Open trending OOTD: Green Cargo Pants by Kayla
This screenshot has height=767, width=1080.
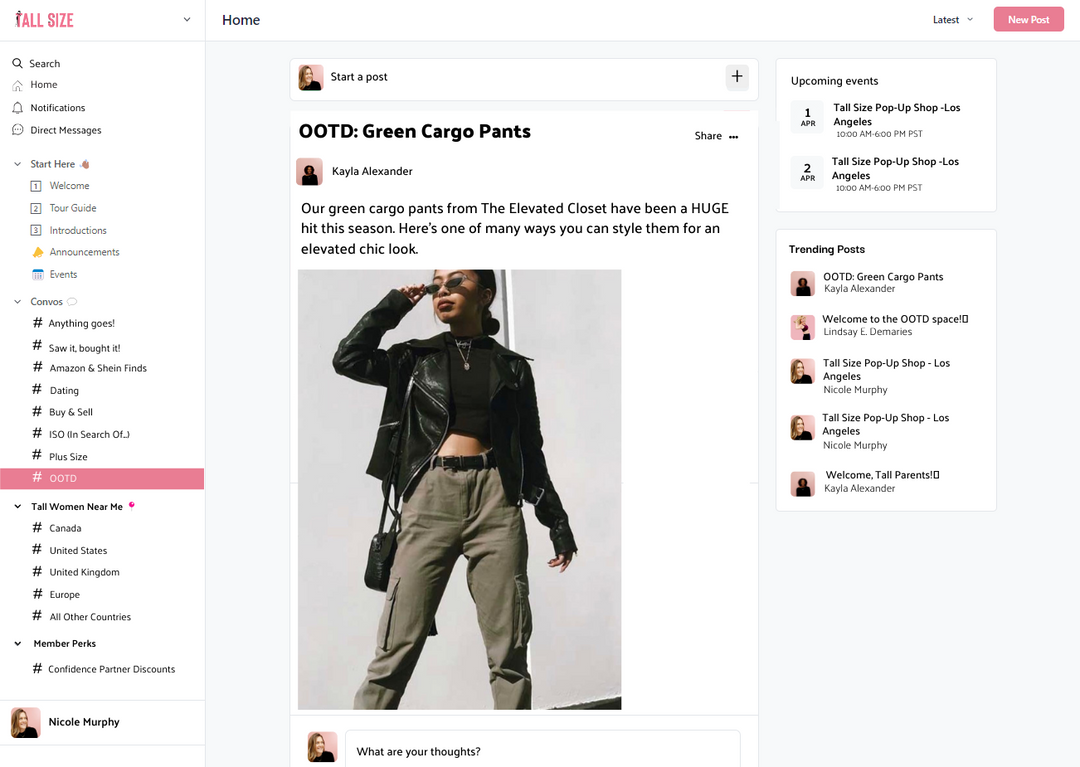tap(883, 277)
